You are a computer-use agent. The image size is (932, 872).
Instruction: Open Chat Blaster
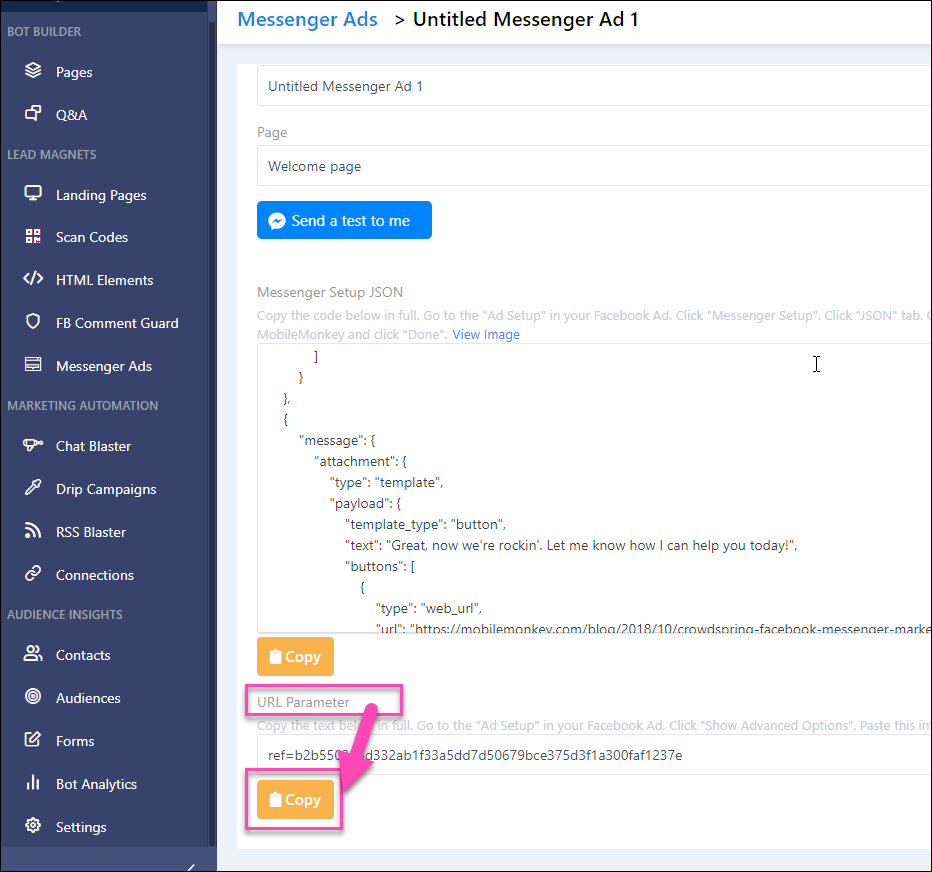tap(93, 446)
